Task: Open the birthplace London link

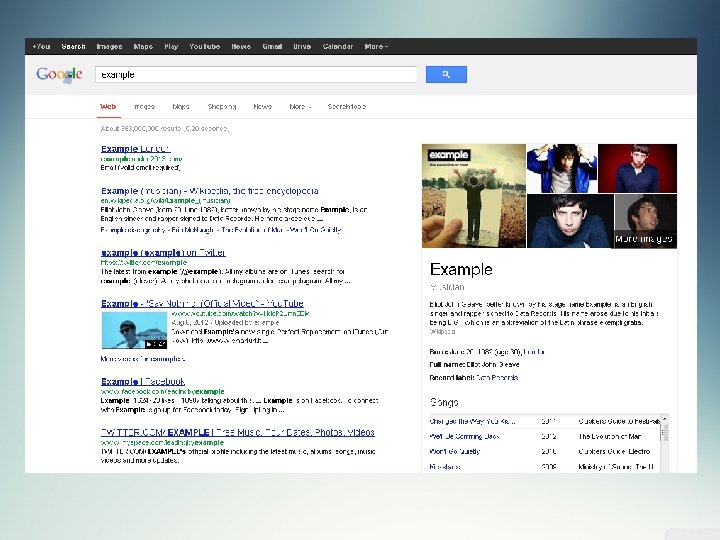Action: coord(534,352)
